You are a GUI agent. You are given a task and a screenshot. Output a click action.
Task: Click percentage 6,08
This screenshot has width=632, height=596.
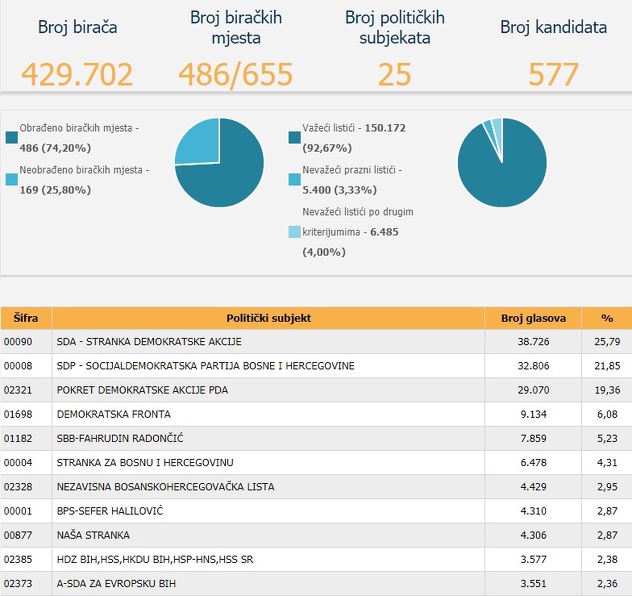tap(607, 414)
